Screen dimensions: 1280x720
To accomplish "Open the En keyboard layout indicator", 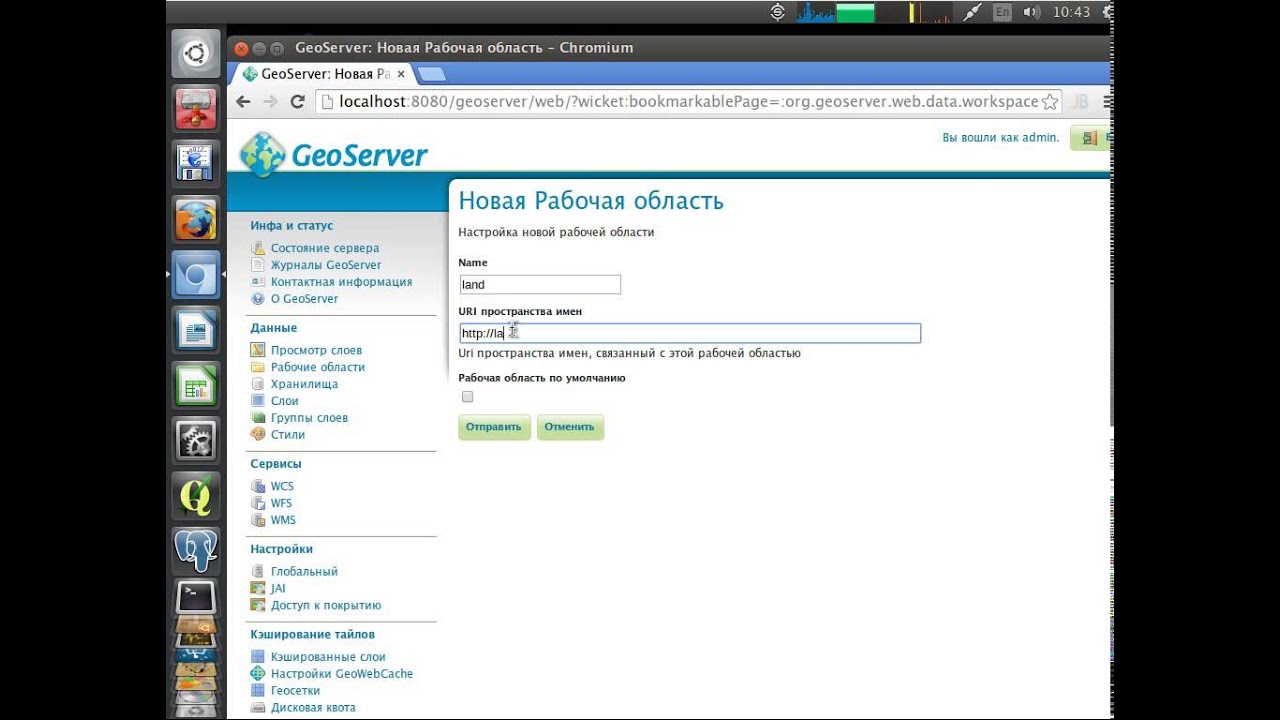I will [x=1003, y=12].
